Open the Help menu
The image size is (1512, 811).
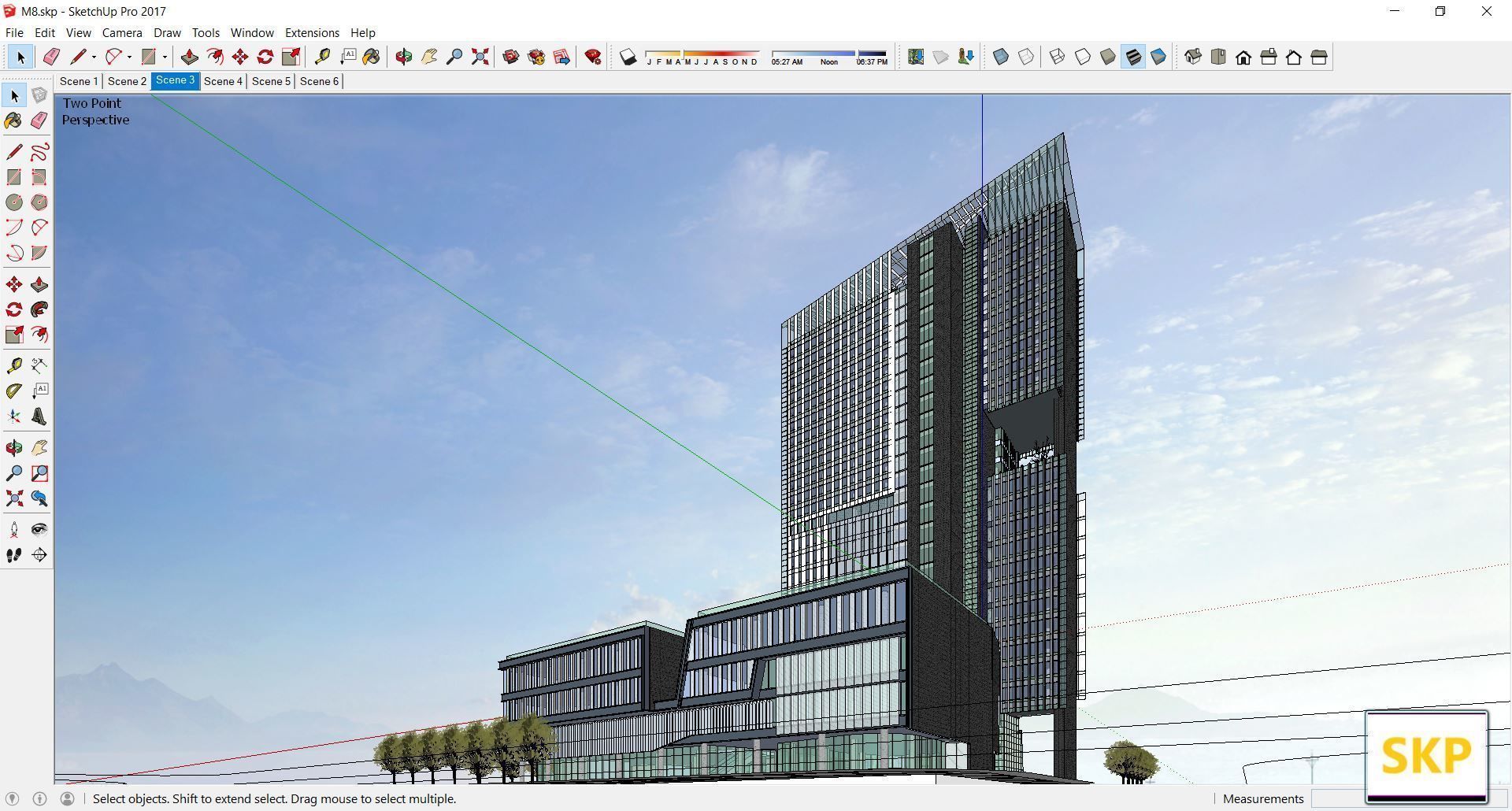363,32
